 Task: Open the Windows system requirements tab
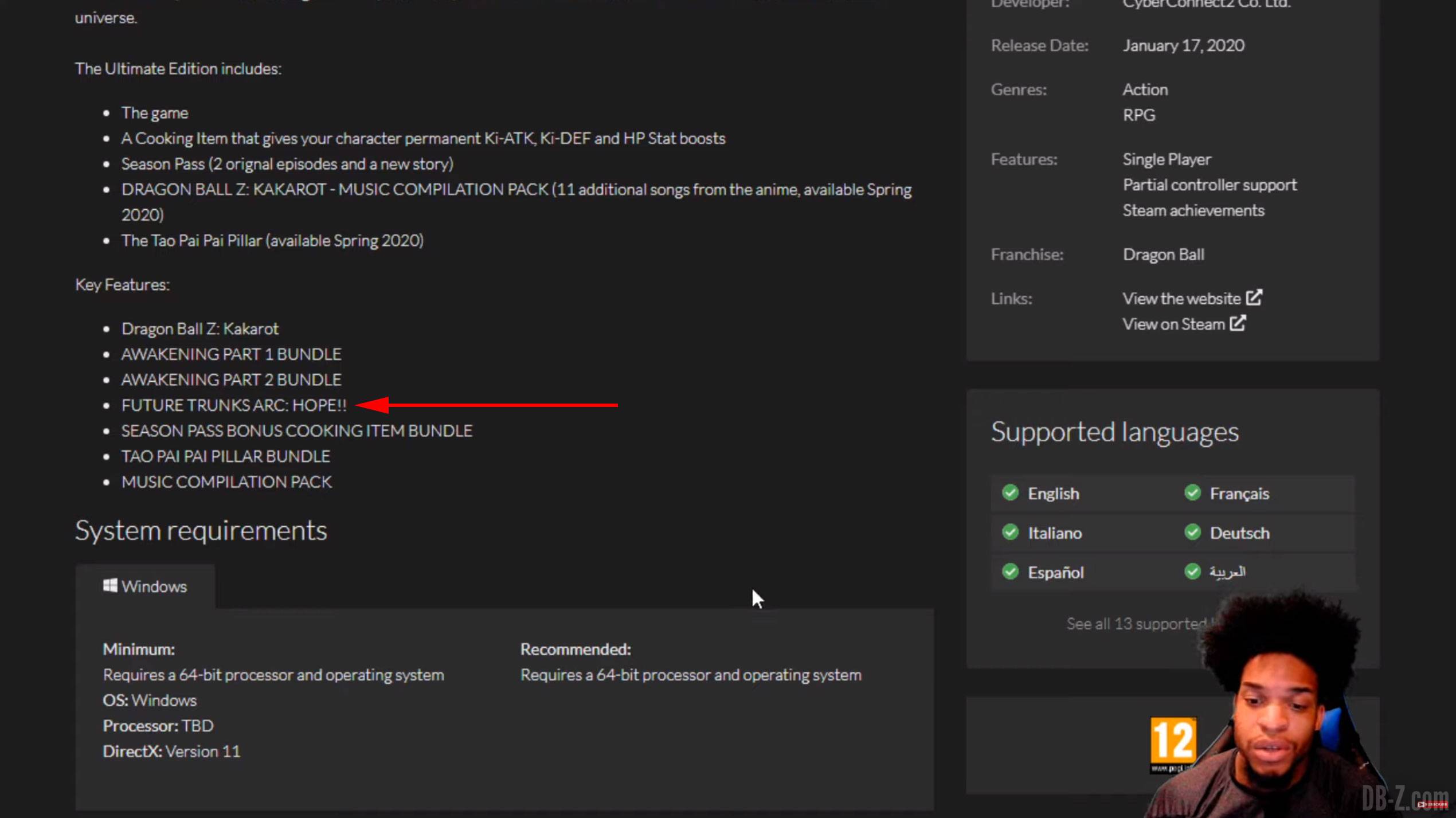pyautogui.click(x=145, y=586)
